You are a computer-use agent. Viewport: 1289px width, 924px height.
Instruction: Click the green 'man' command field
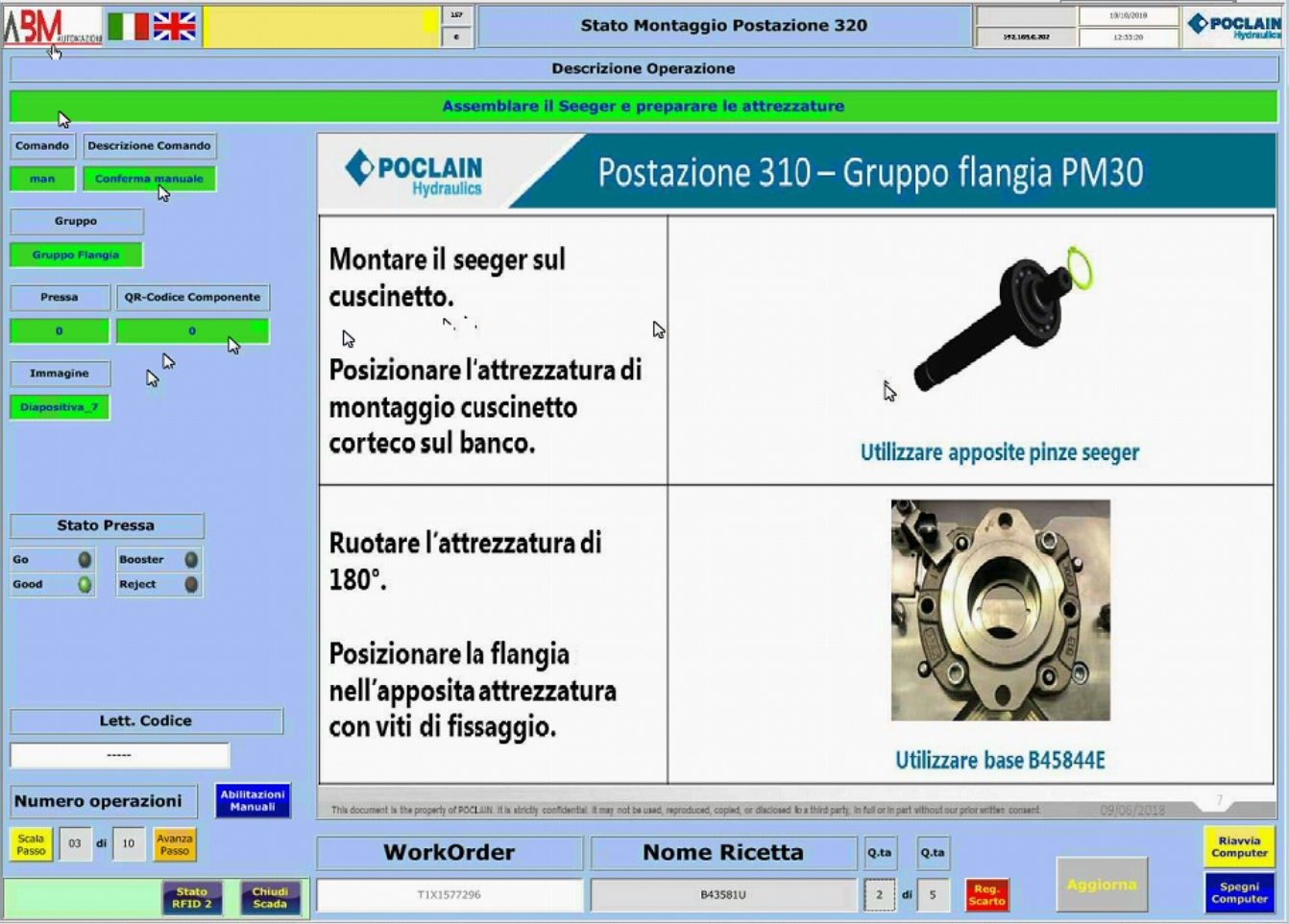(42, 179)
